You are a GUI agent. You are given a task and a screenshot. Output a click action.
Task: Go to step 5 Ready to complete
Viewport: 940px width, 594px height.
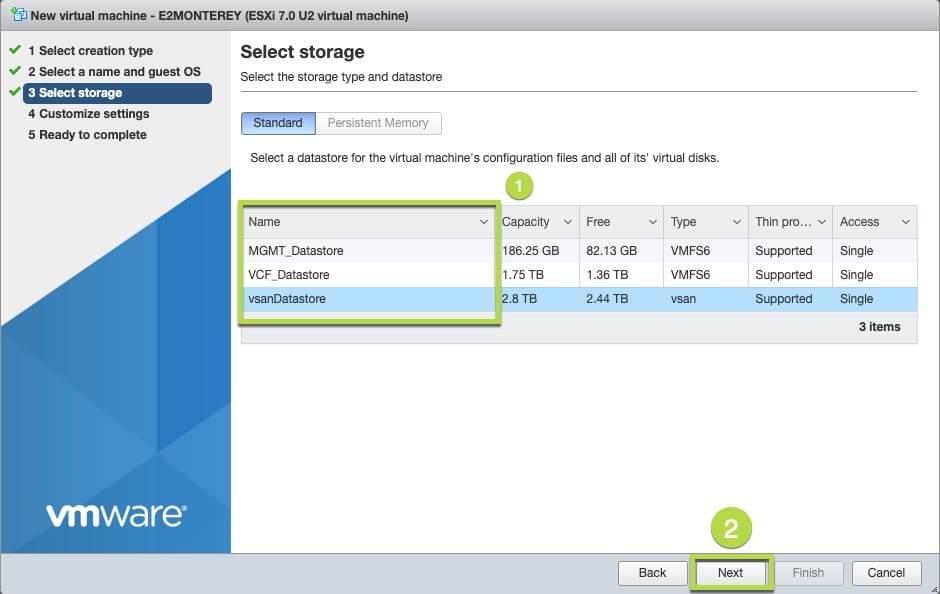pyautogui.click(x=88, y=135)
